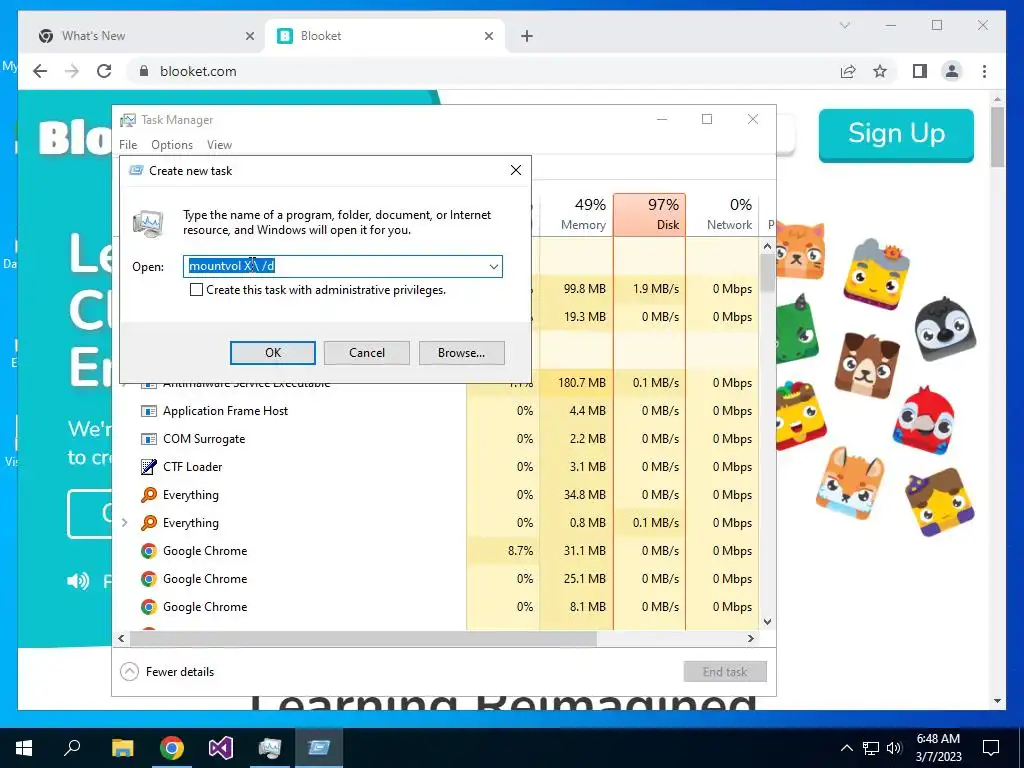The height and width of the screenshot is (768, 1024).
Task: Click OK in Create new task
Action: [x=272, y=353]
